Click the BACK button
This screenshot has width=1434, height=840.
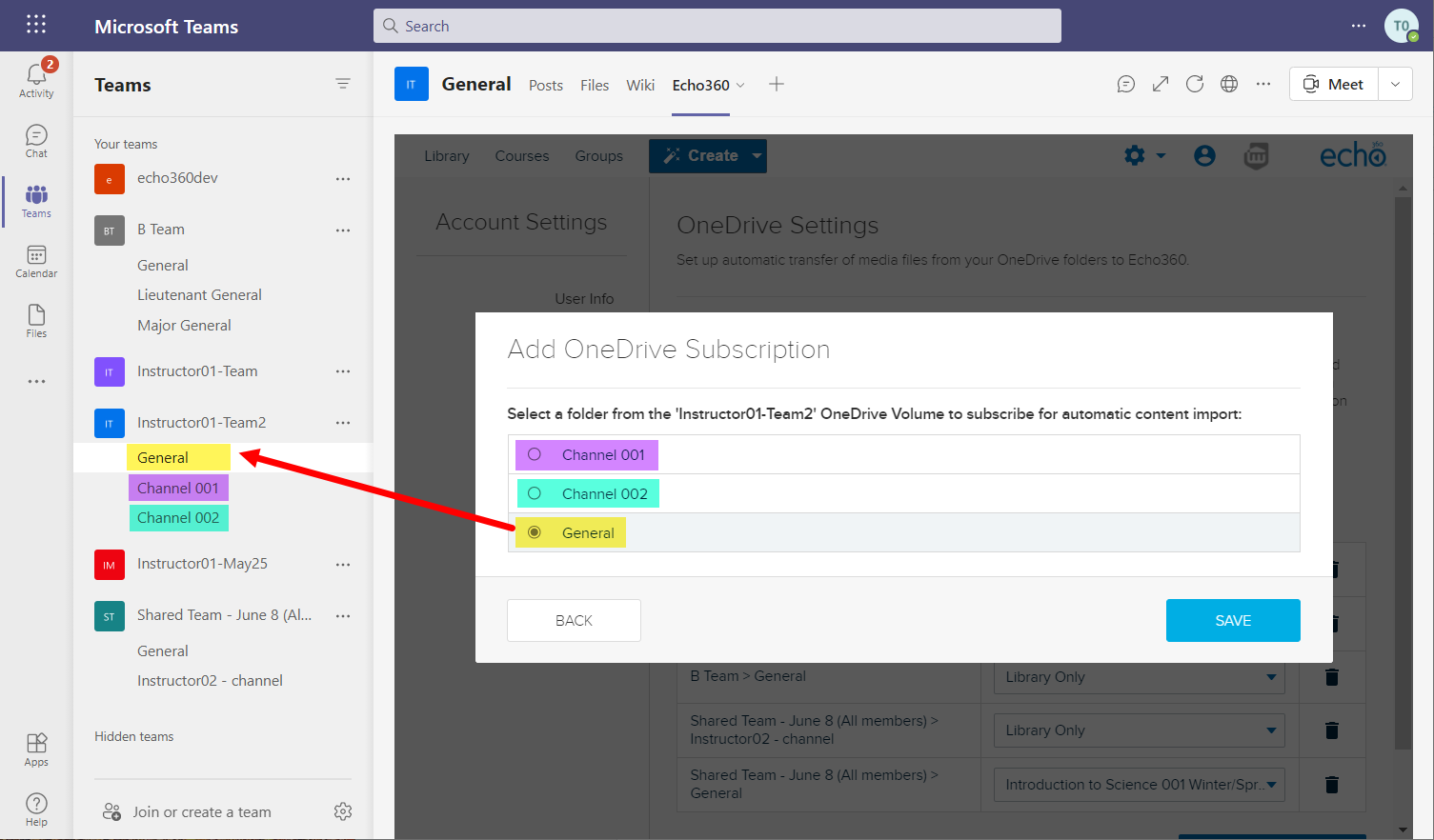(574, 620)
